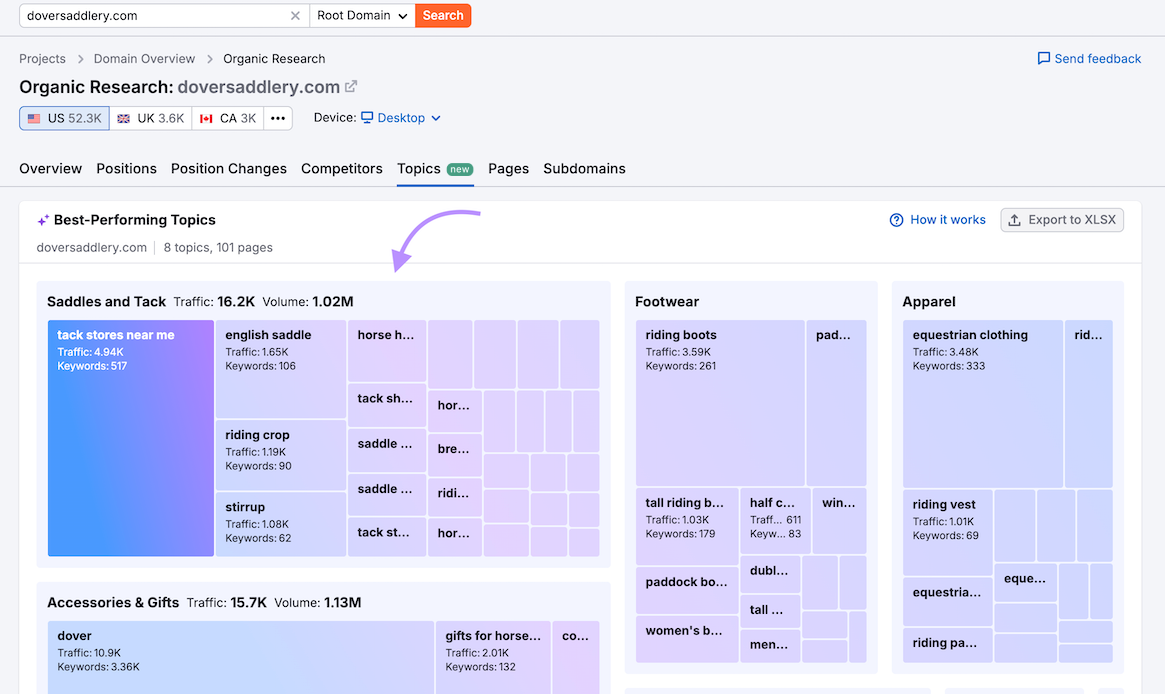Open the Root Domain dropdown
The width and height of the screenshot is (1165, 694).
click(x=362, y=16)
